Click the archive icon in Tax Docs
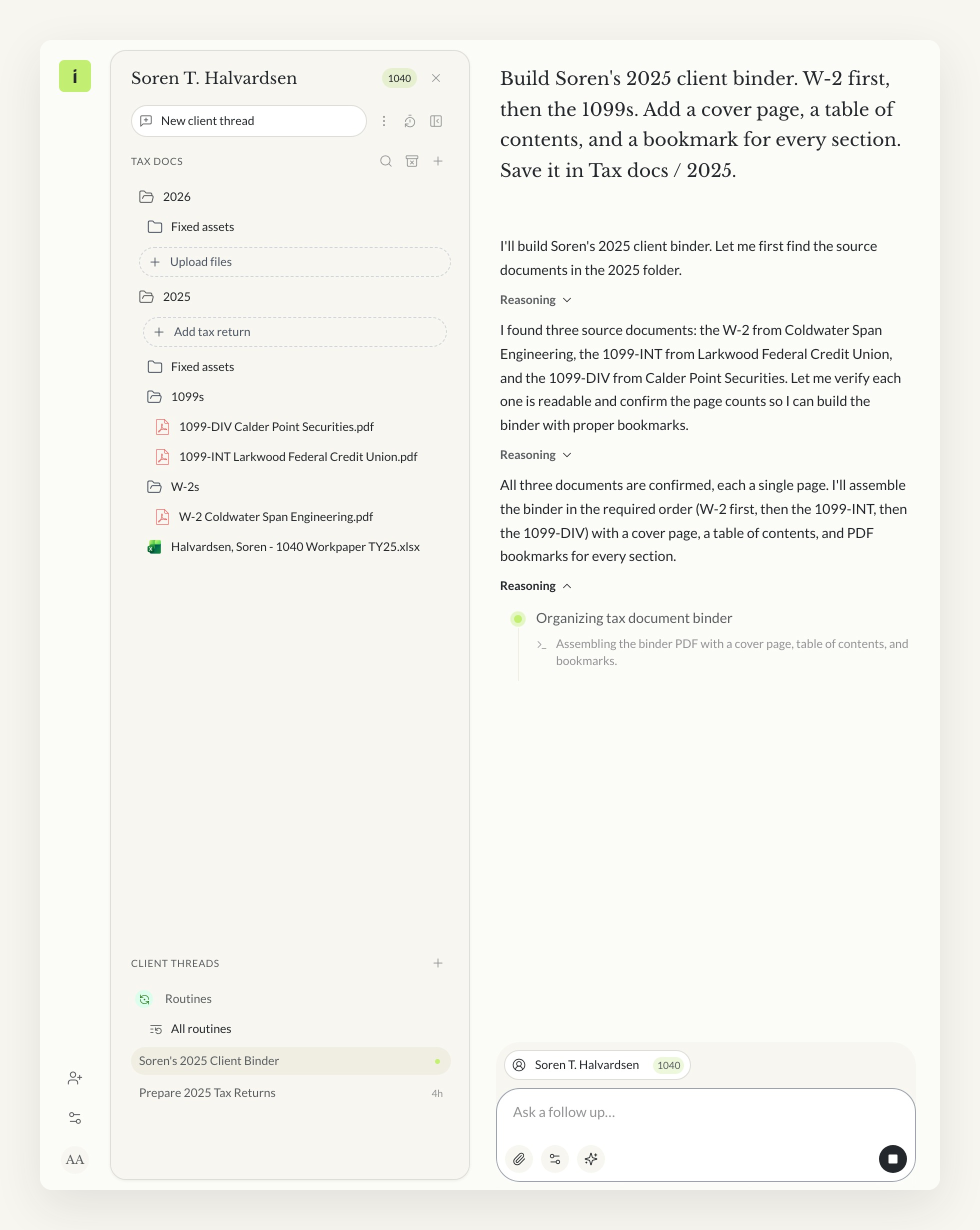The height and width of the screenshot is (1230, 980). click(412, 161)
